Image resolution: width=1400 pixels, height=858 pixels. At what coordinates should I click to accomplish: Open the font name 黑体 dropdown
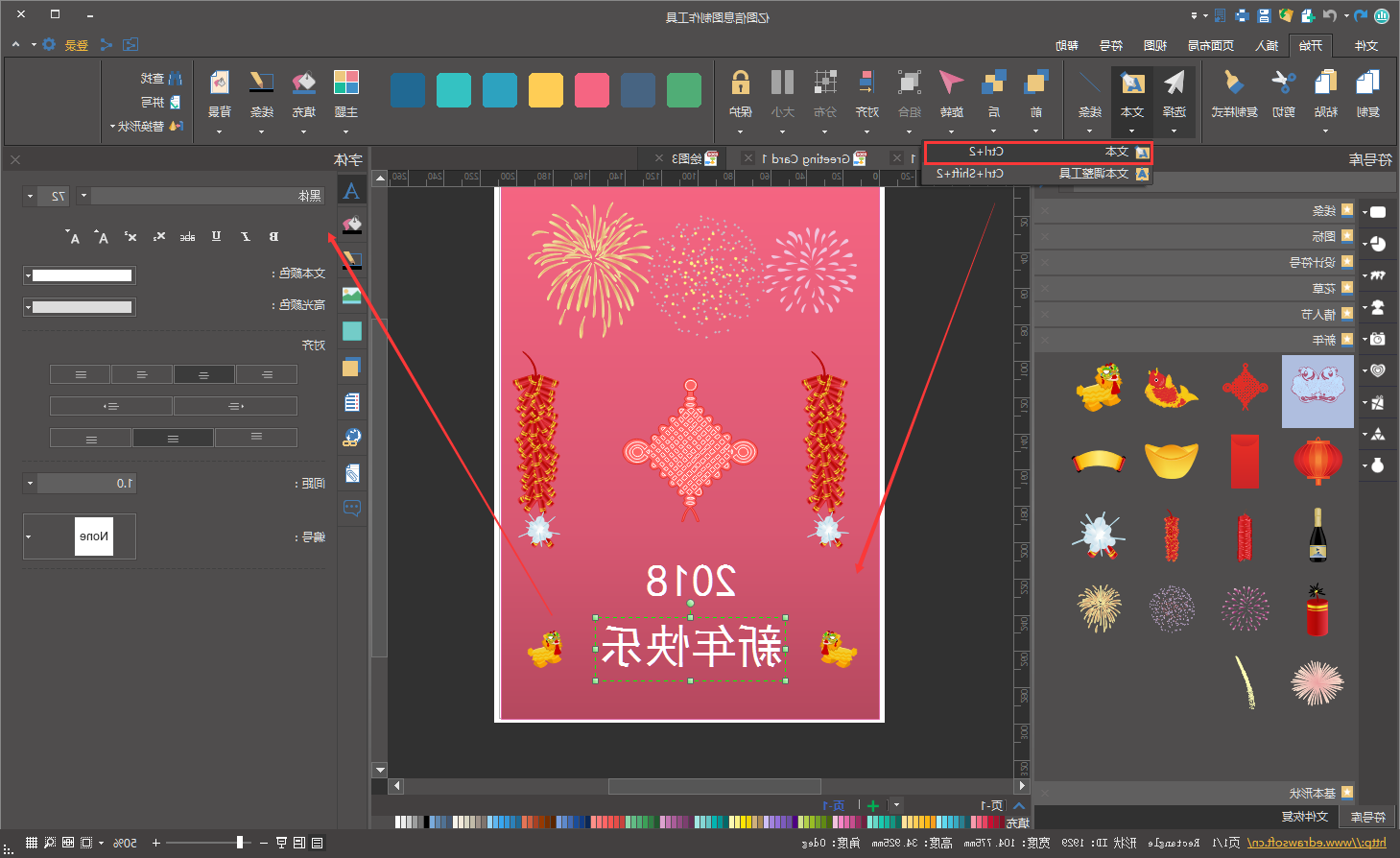point(83,196)
